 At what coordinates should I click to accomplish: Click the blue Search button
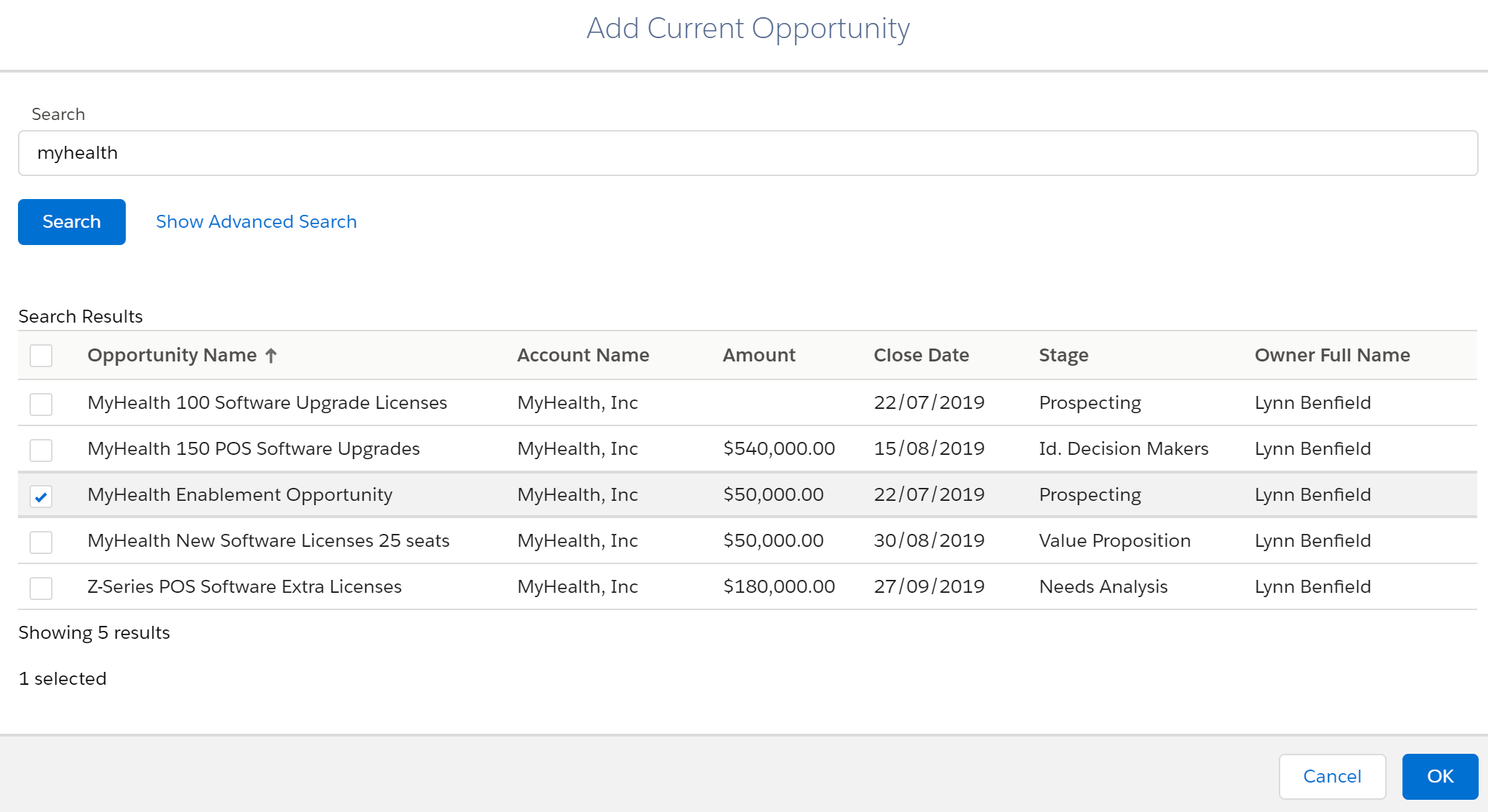pos(72,222)
